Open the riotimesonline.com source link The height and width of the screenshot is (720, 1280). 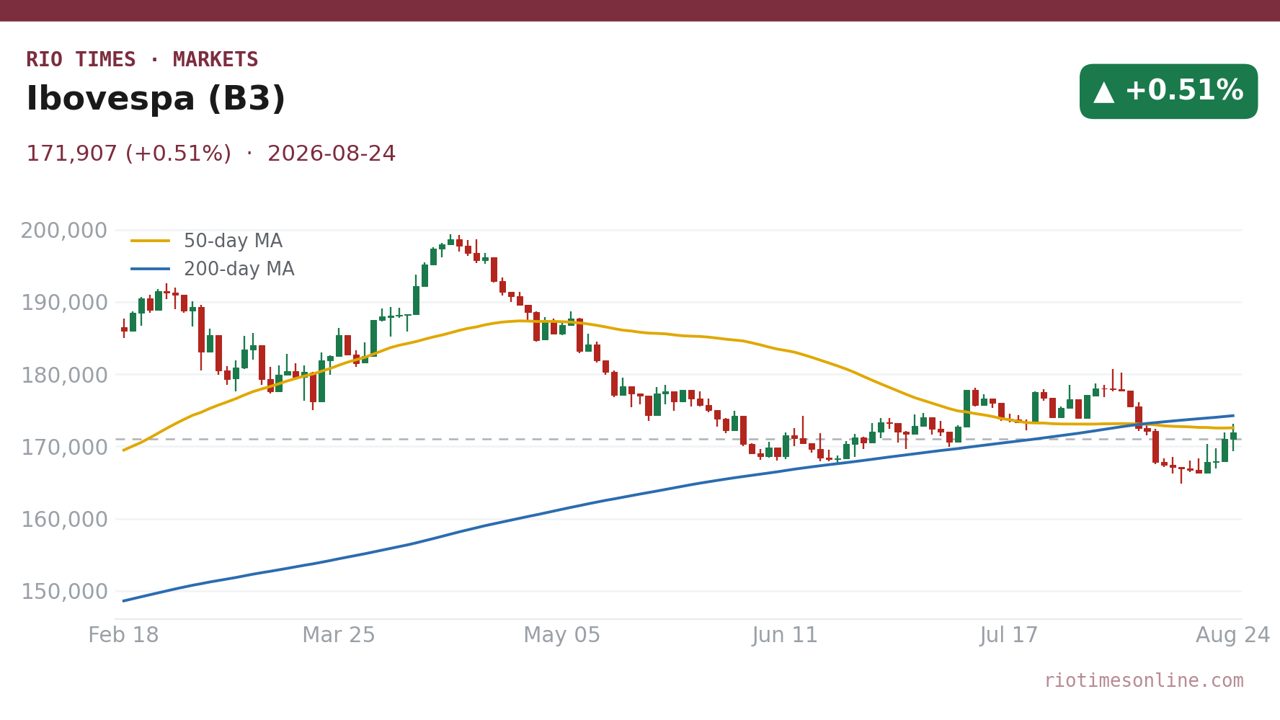tap(1144, 681)
